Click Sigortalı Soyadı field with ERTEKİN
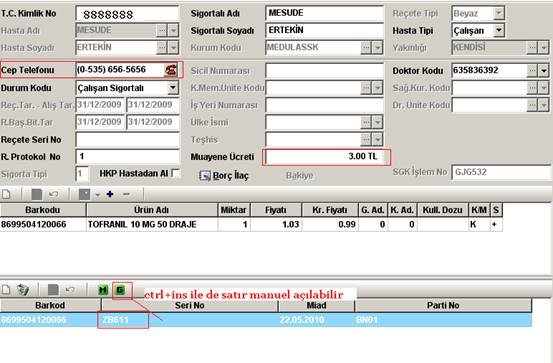This screenshot has width=553, height=363. (x=324, y=30)
